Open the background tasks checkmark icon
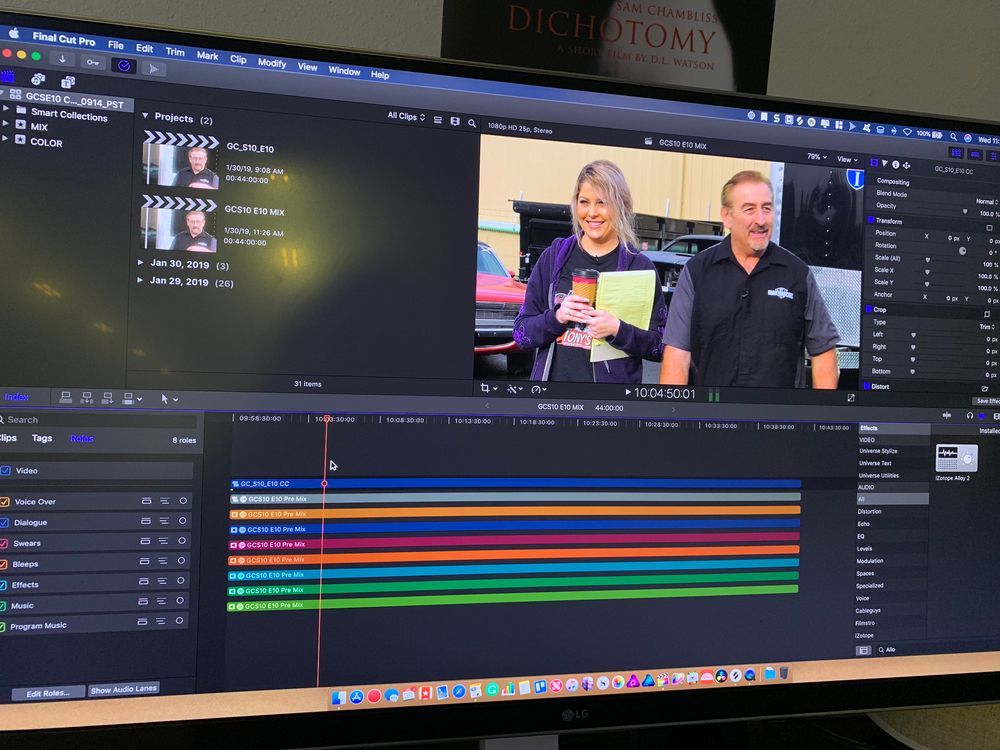This screenshot has height=750, width=1000. pyautogui.click(x=124, y=65)
